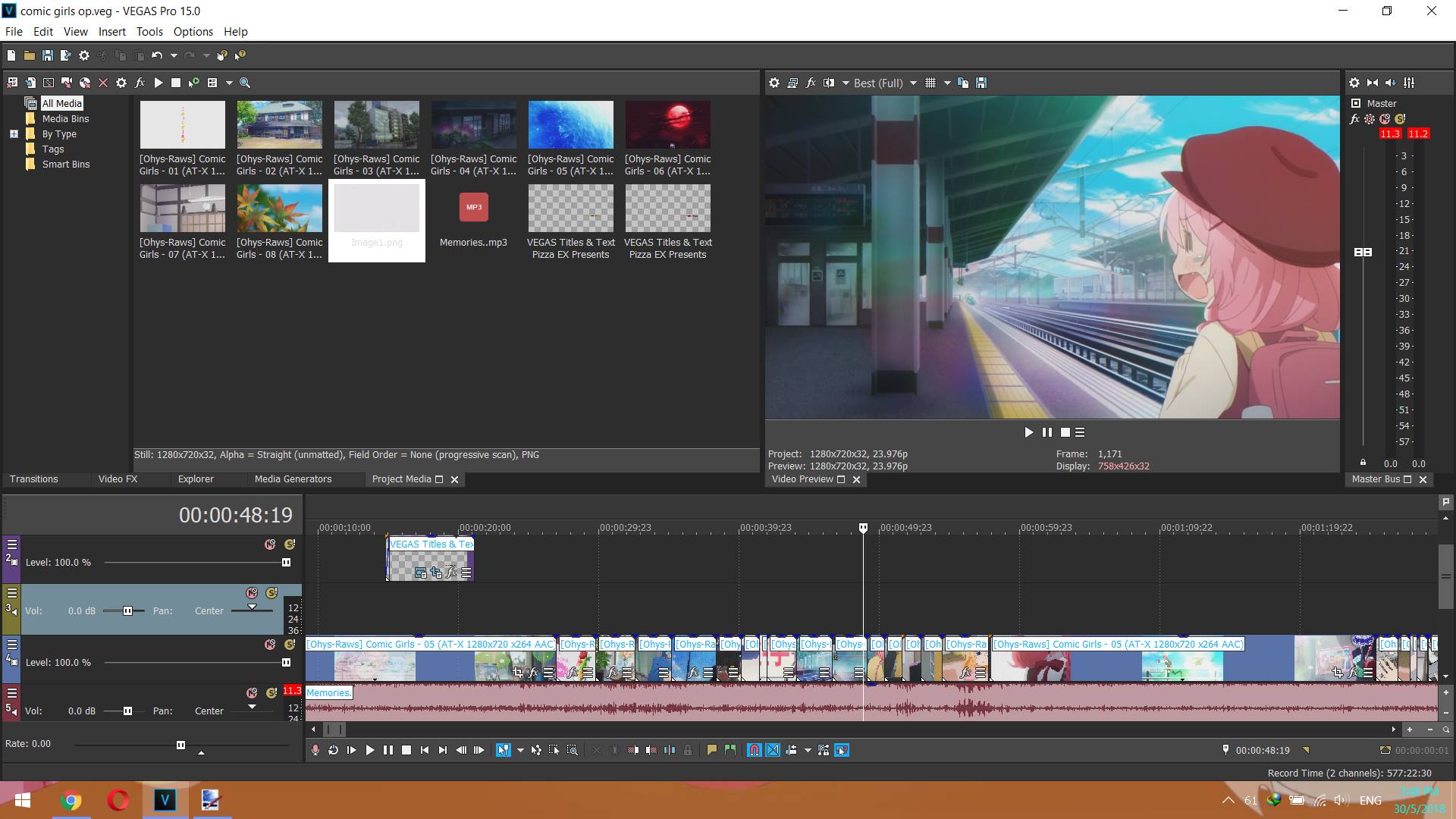Toggle loop playback in the transport bar
The width and height of the screenshot is (1456, 819).
pos(334,750)
